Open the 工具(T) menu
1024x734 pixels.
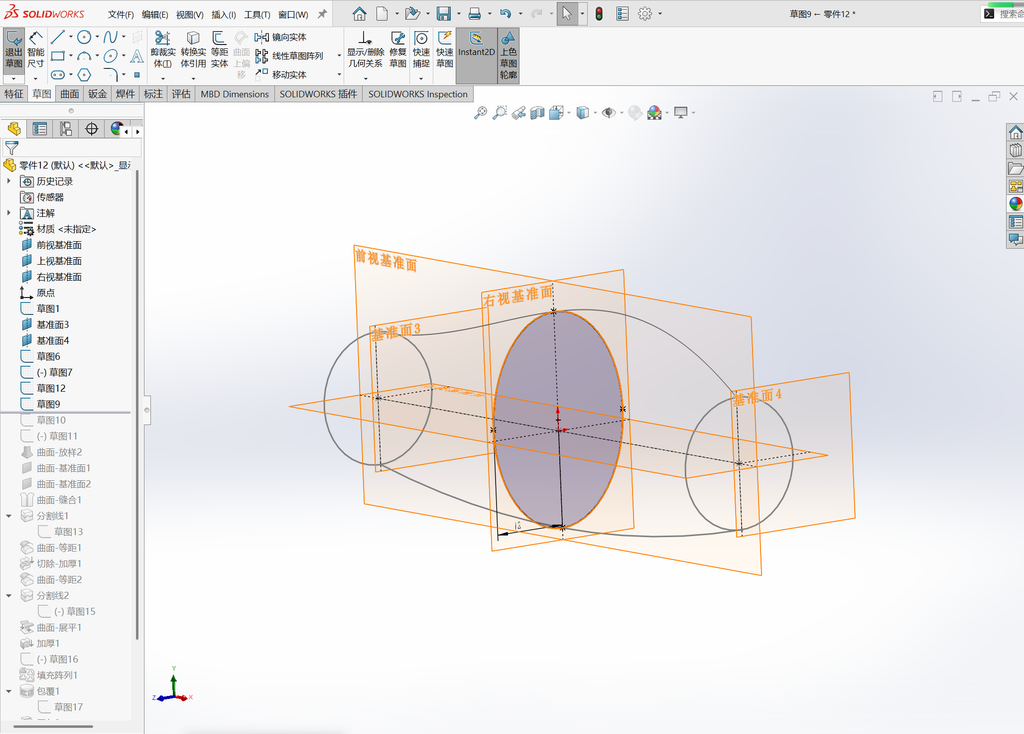click(x=257, y=14)
